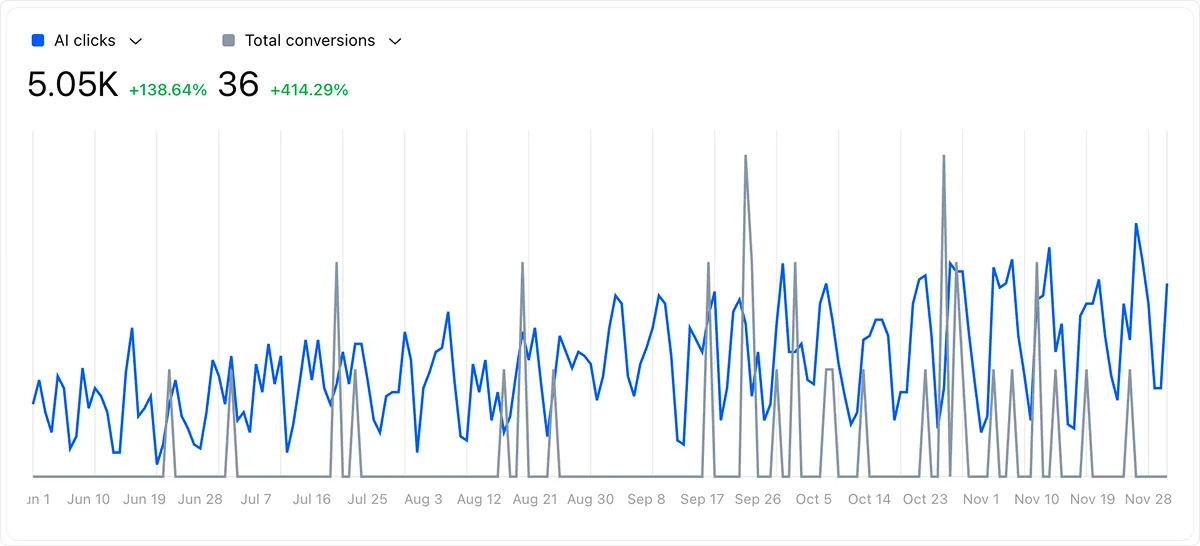The image size is (1200, 546).
Task: Click the Jun 10 date axis label
Action: [89, 499]
